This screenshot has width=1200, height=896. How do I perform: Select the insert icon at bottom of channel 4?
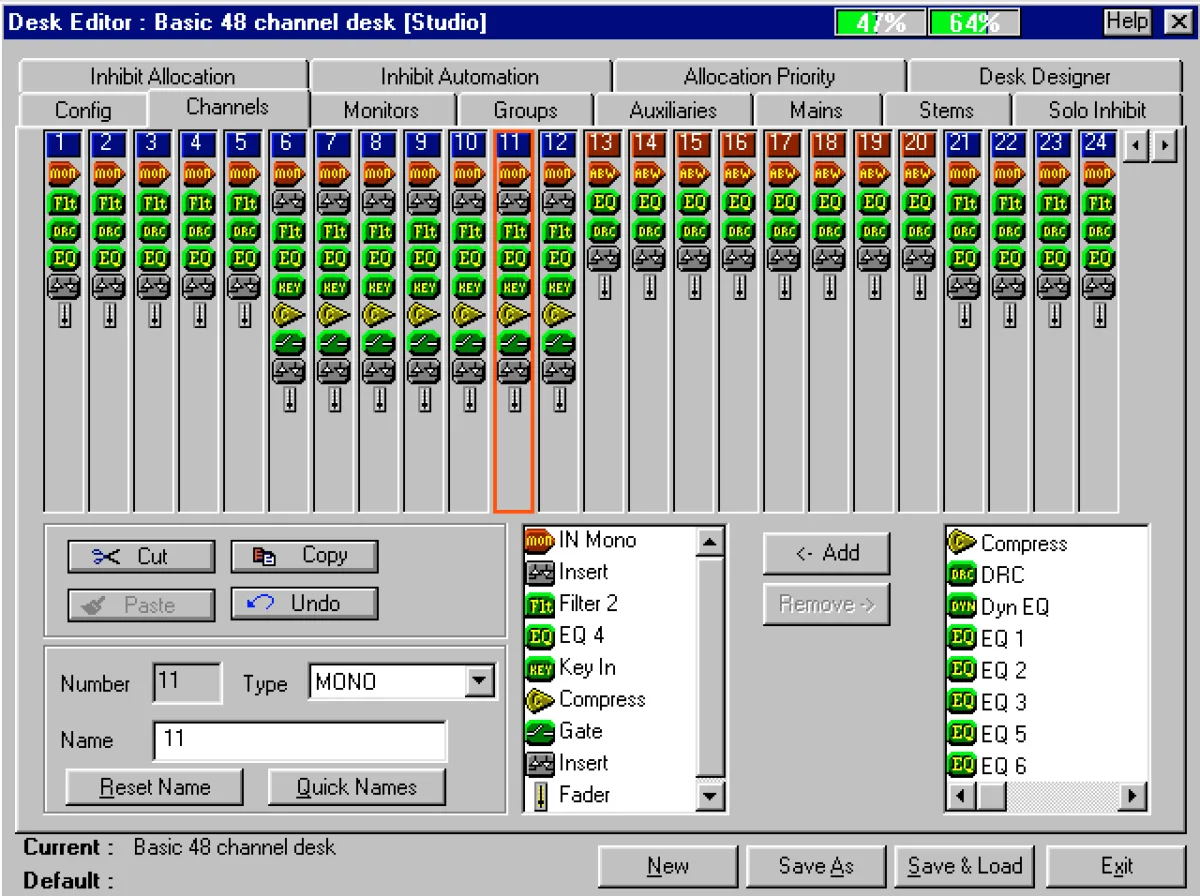(198, 287)
